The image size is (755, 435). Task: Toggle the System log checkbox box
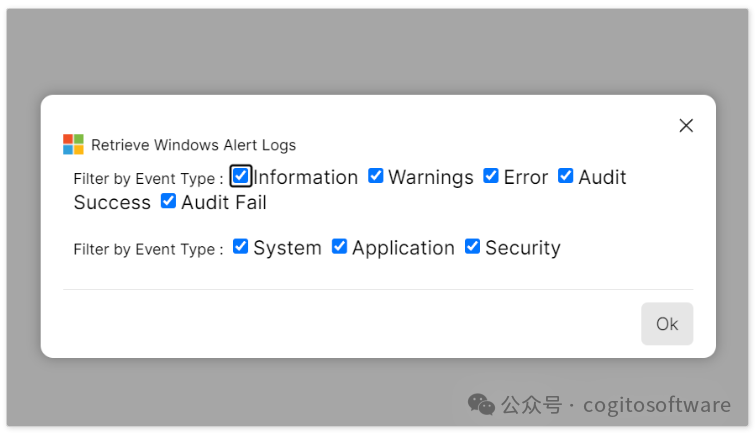(x=240, y=246)
